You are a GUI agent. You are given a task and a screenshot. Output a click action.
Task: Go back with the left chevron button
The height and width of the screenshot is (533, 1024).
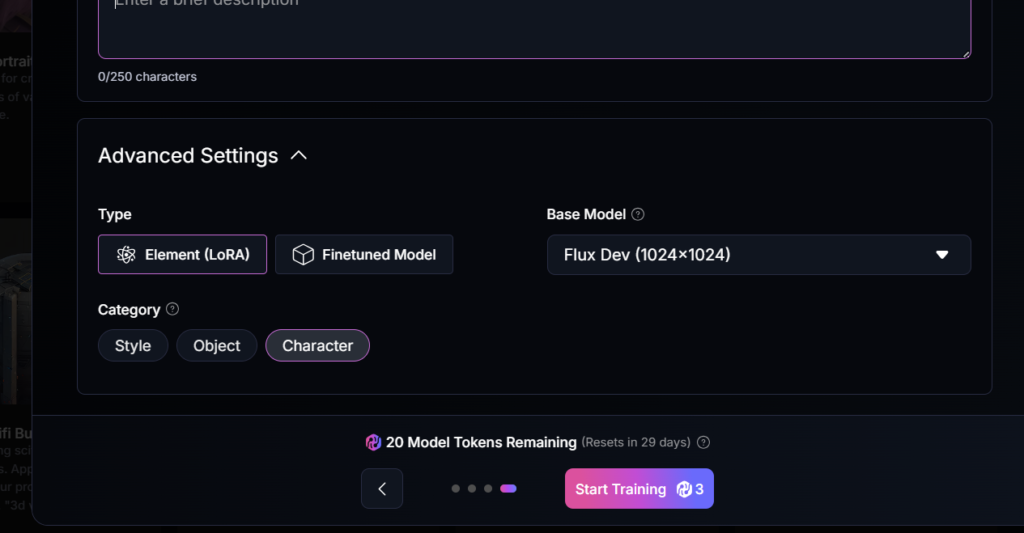tap(382, 489)
